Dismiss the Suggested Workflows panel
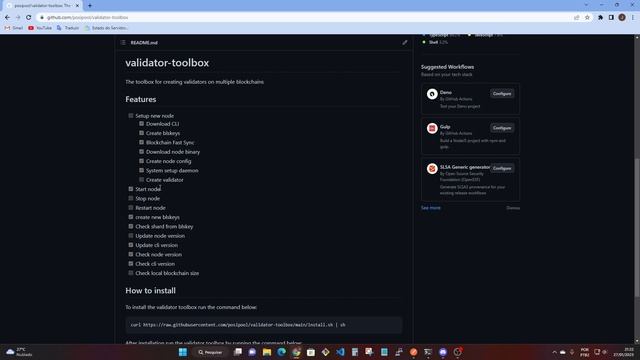This screenshot has height=360, width=640. (x=513, y=208)
